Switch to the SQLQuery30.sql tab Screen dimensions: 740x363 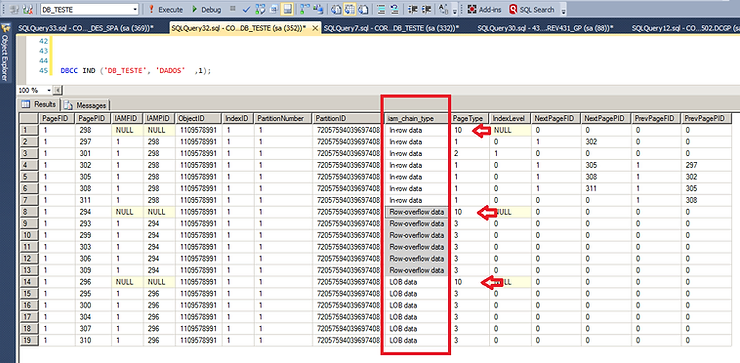tap(545, 28)
